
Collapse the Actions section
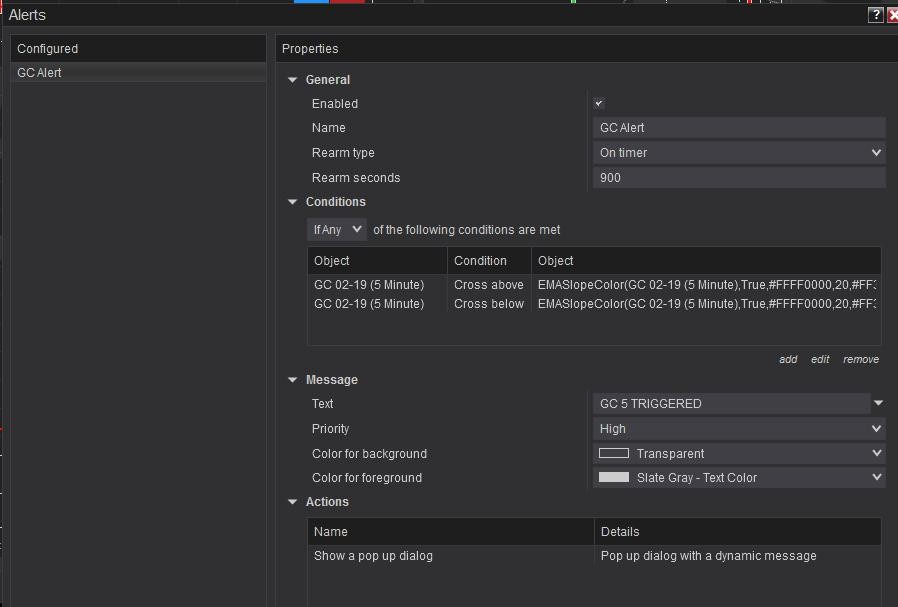[293, 502]
